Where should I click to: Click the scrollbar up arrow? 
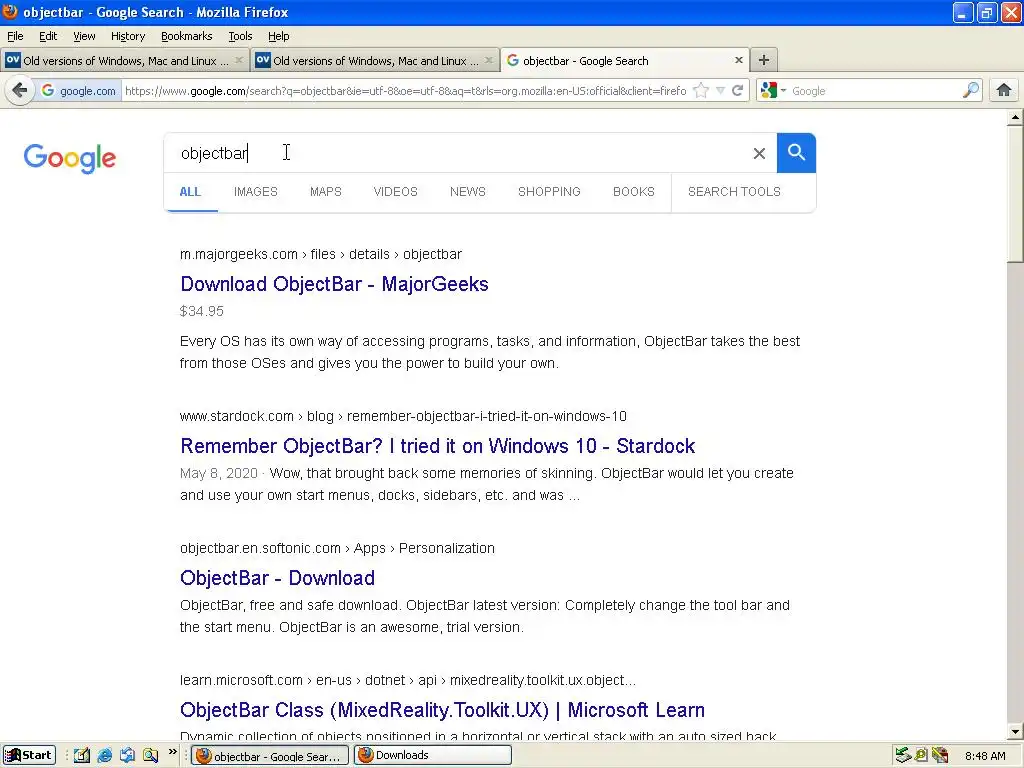[x=1015, y=118]
